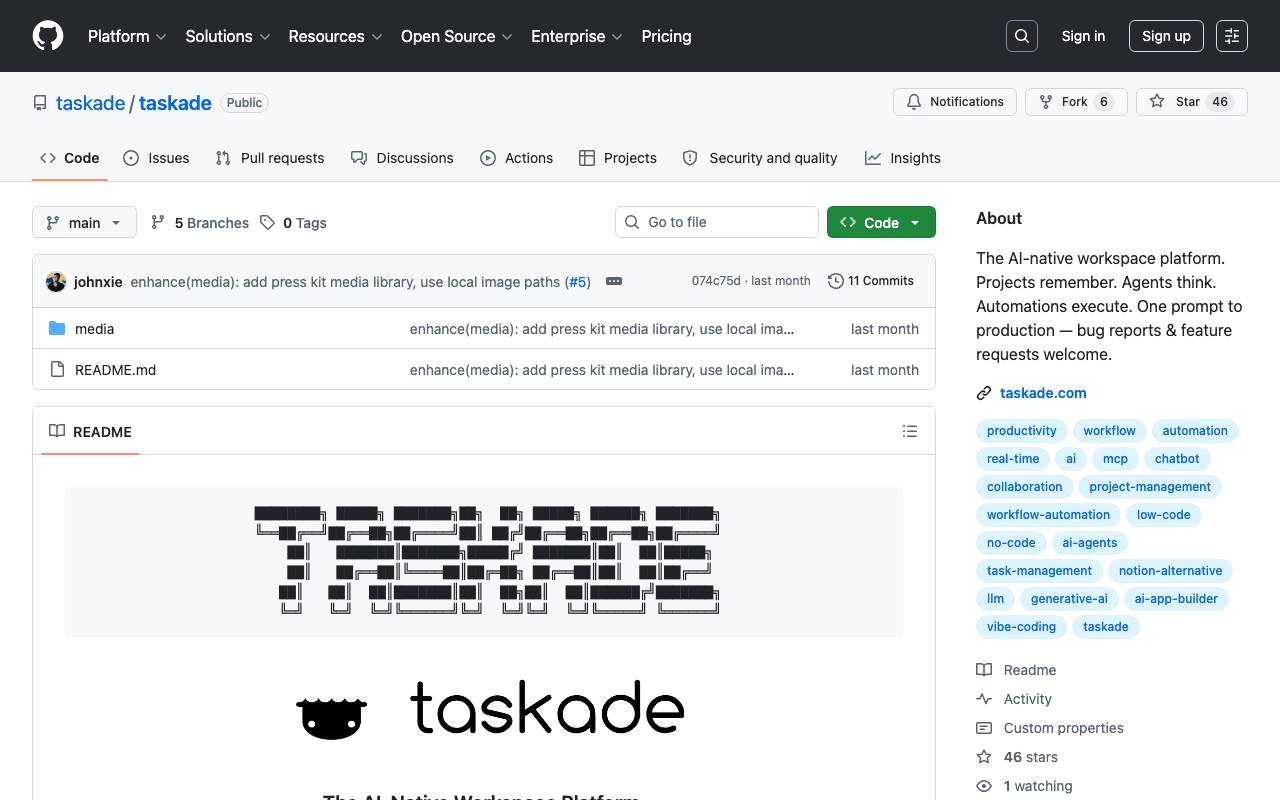Click the branches icon beside 5 Branches
This screenshot has width=1280, height=800.
click(x=158, y=222)
